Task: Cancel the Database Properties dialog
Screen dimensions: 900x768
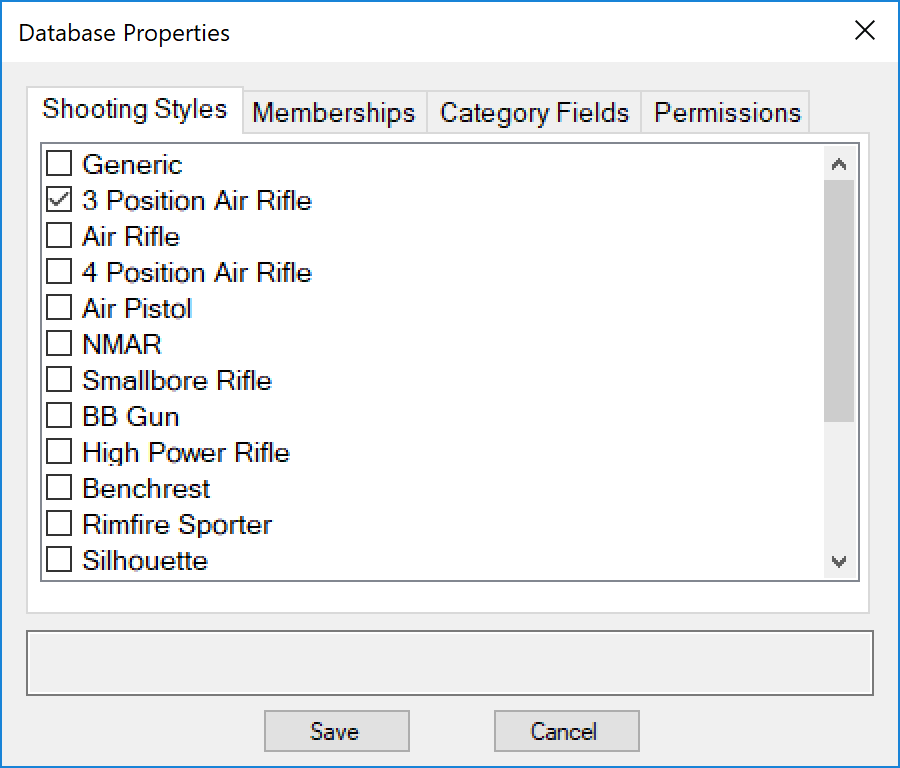Action: 566,731
